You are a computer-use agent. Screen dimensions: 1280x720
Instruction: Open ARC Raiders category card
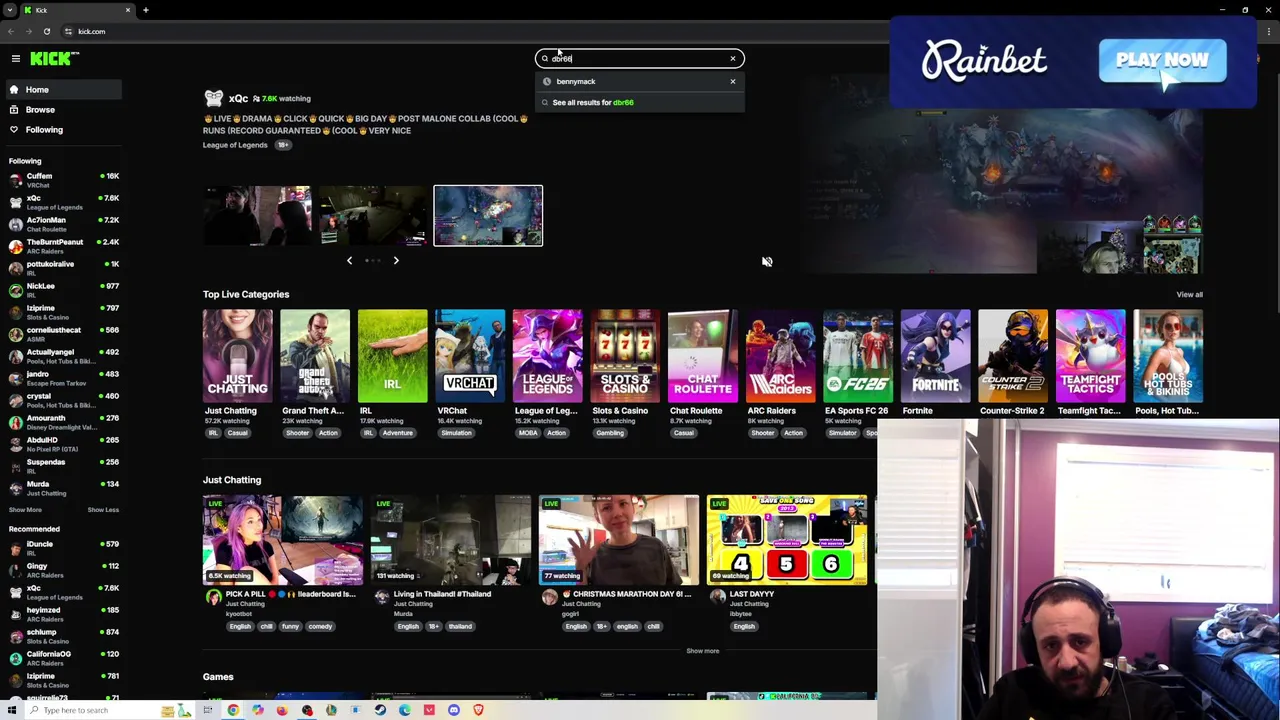coord(780,356)
